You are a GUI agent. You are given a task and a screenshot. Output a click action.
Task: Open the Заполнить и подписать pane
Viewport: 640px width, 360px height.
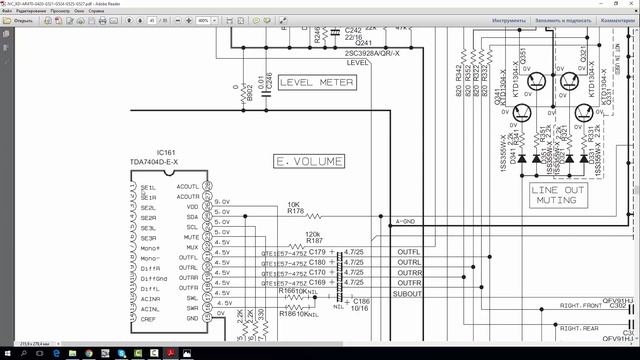pyautogui.click(x=563, y=20)
